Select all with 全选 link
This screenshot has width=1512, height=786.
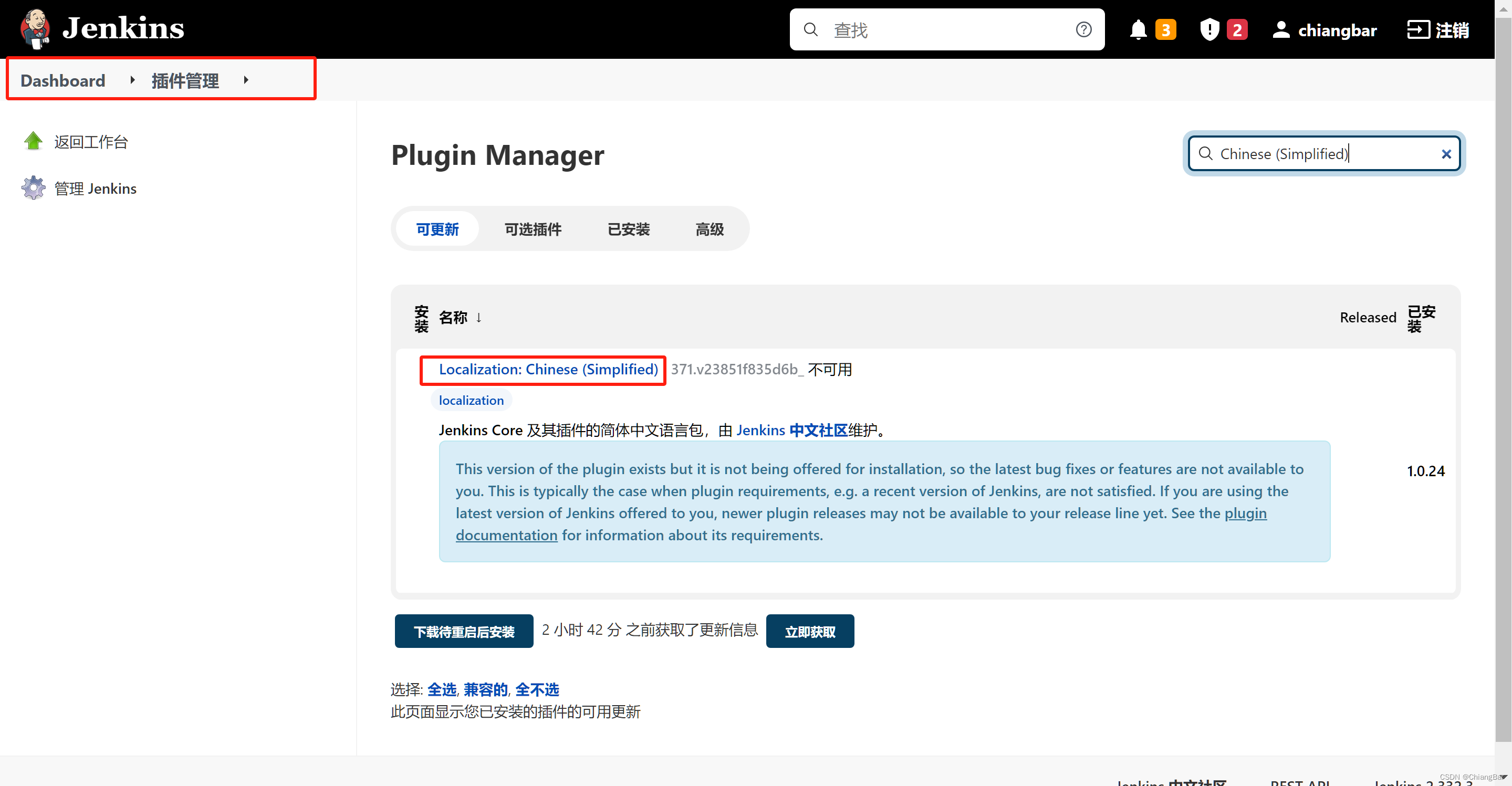pos(441,690)
